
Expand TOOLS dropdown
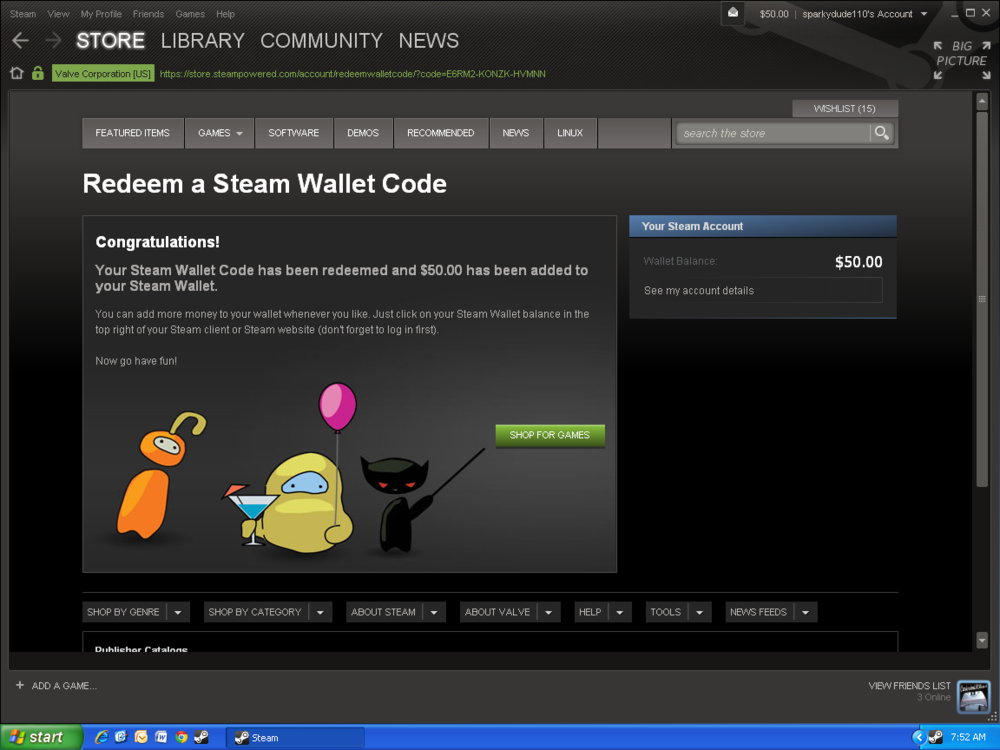[678, 612]
